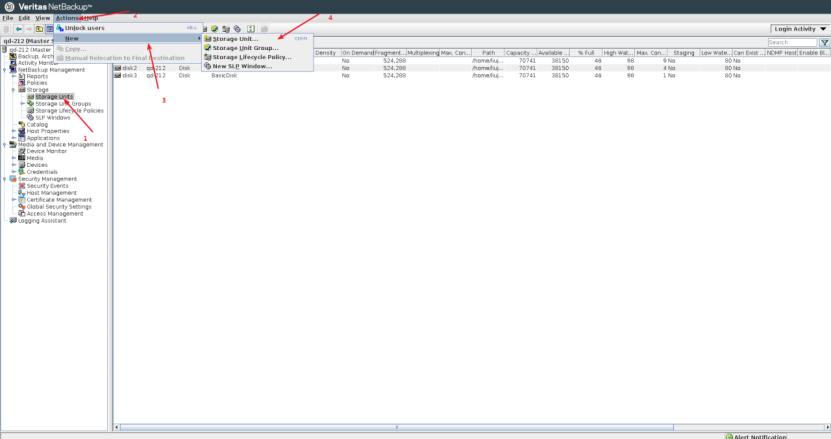Select the Storage Lifecycle Policies tree item
Viewport: 831px width, 439px height.
pyautogui.click(x=69, y=111)
